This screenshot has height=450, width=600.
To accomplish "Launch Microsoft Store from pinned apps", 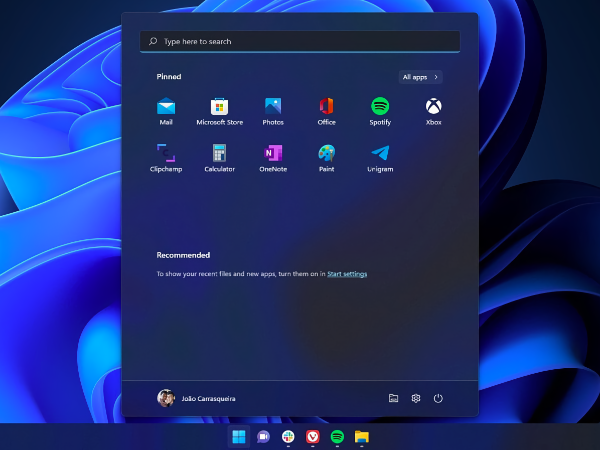I will pyautogui.click(x=219, y=111).
